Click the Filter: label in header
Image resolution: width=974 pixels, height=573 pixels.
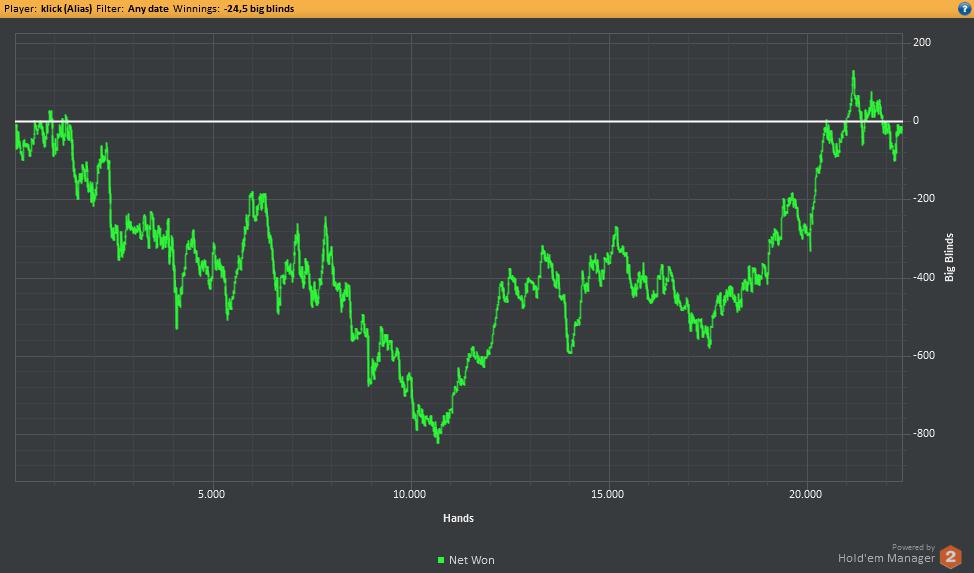click(x=110, y=9)
